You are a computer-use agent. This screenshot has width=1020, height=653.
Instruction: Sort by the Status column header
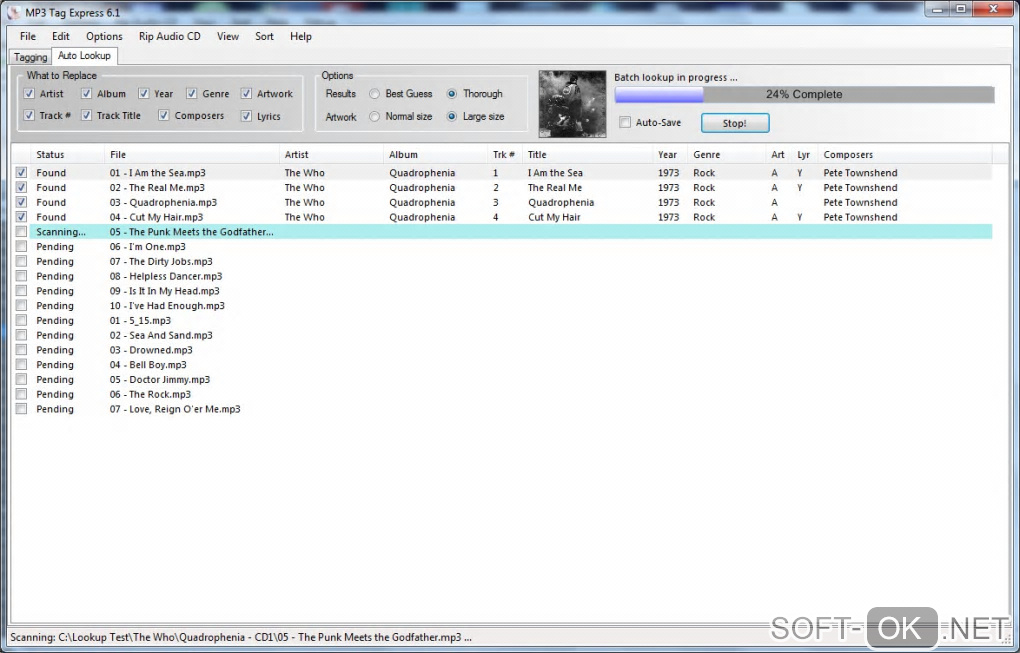click(x=67, y=155)
